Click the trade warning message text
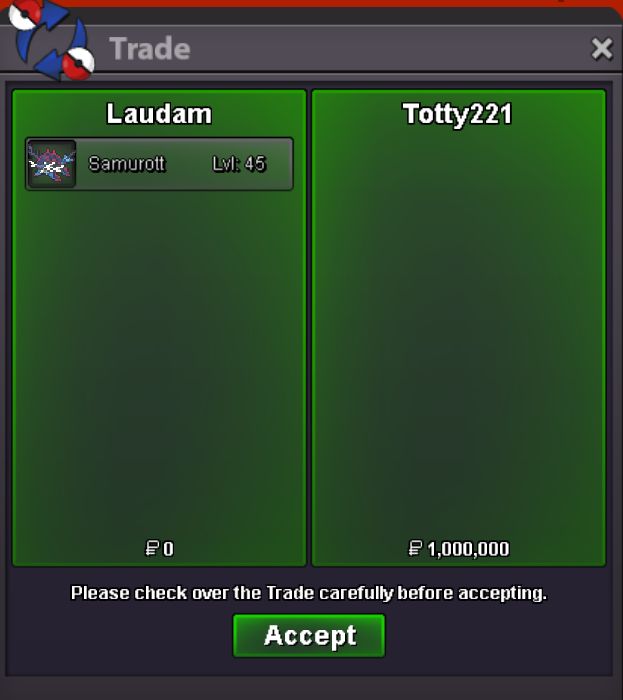 [309, 593]
